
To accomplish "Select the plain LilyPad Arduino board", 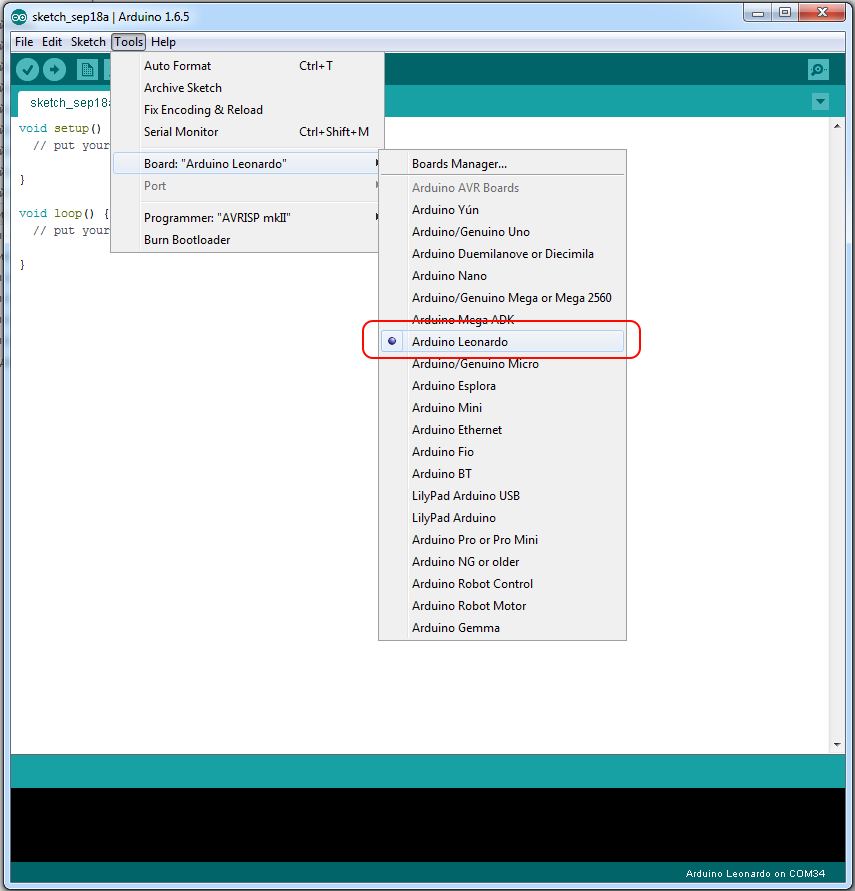I will pos(502,518).
